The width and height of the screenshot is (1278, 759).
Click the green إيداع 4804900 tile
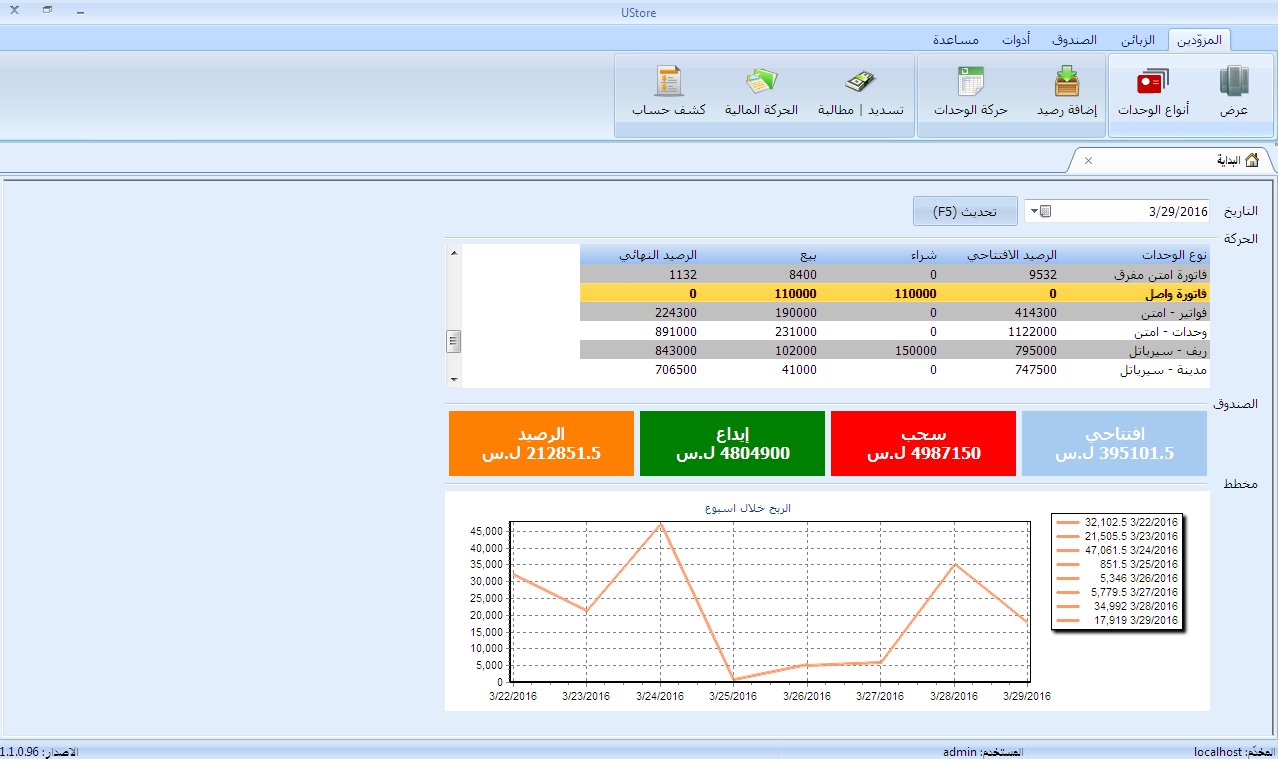click(x=732, y=443)
